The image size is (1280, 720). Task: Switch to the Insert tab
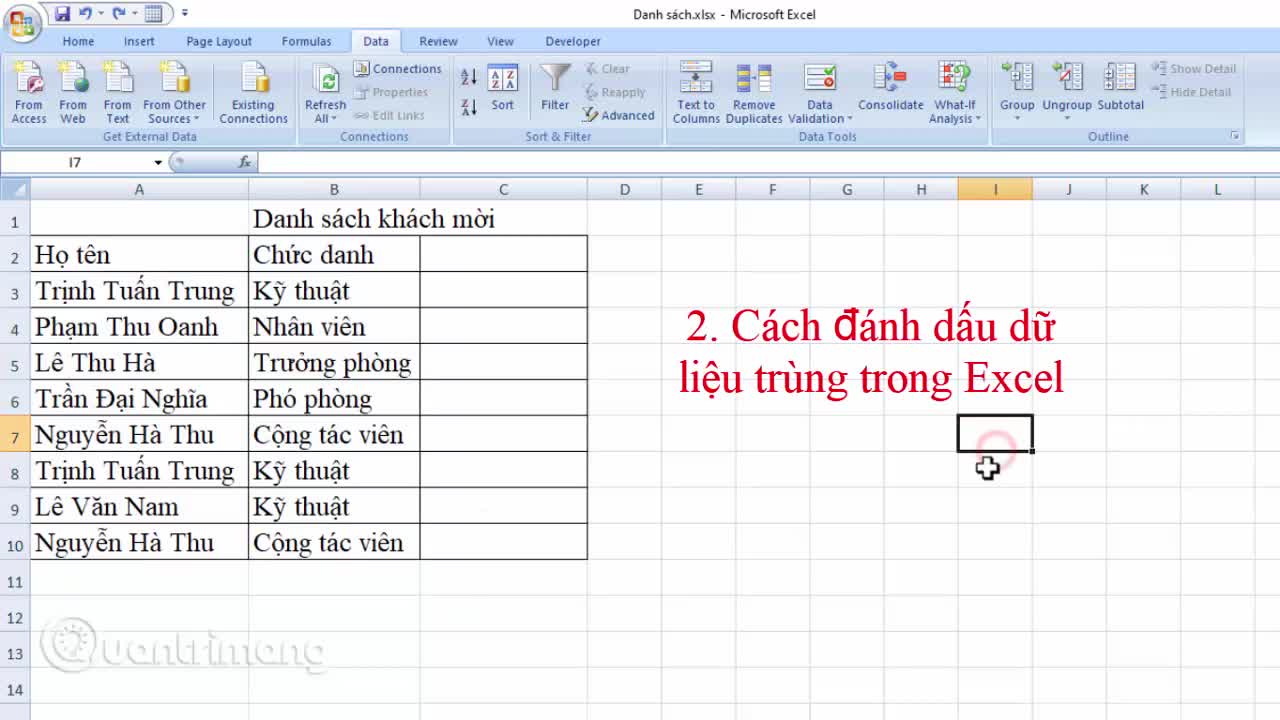tap(139, 41)
